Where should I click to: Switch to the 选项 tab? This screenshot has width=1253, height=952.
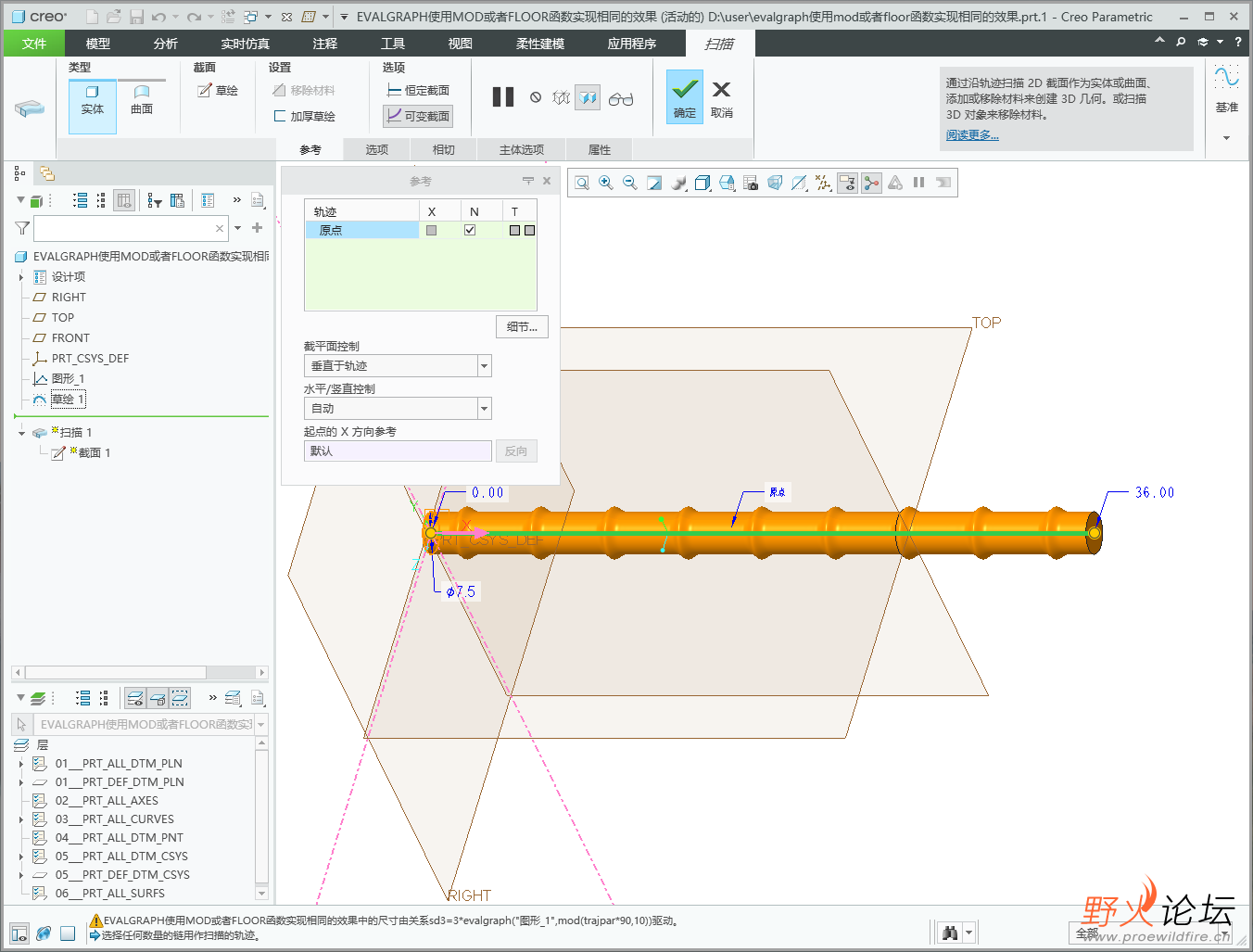376,150
